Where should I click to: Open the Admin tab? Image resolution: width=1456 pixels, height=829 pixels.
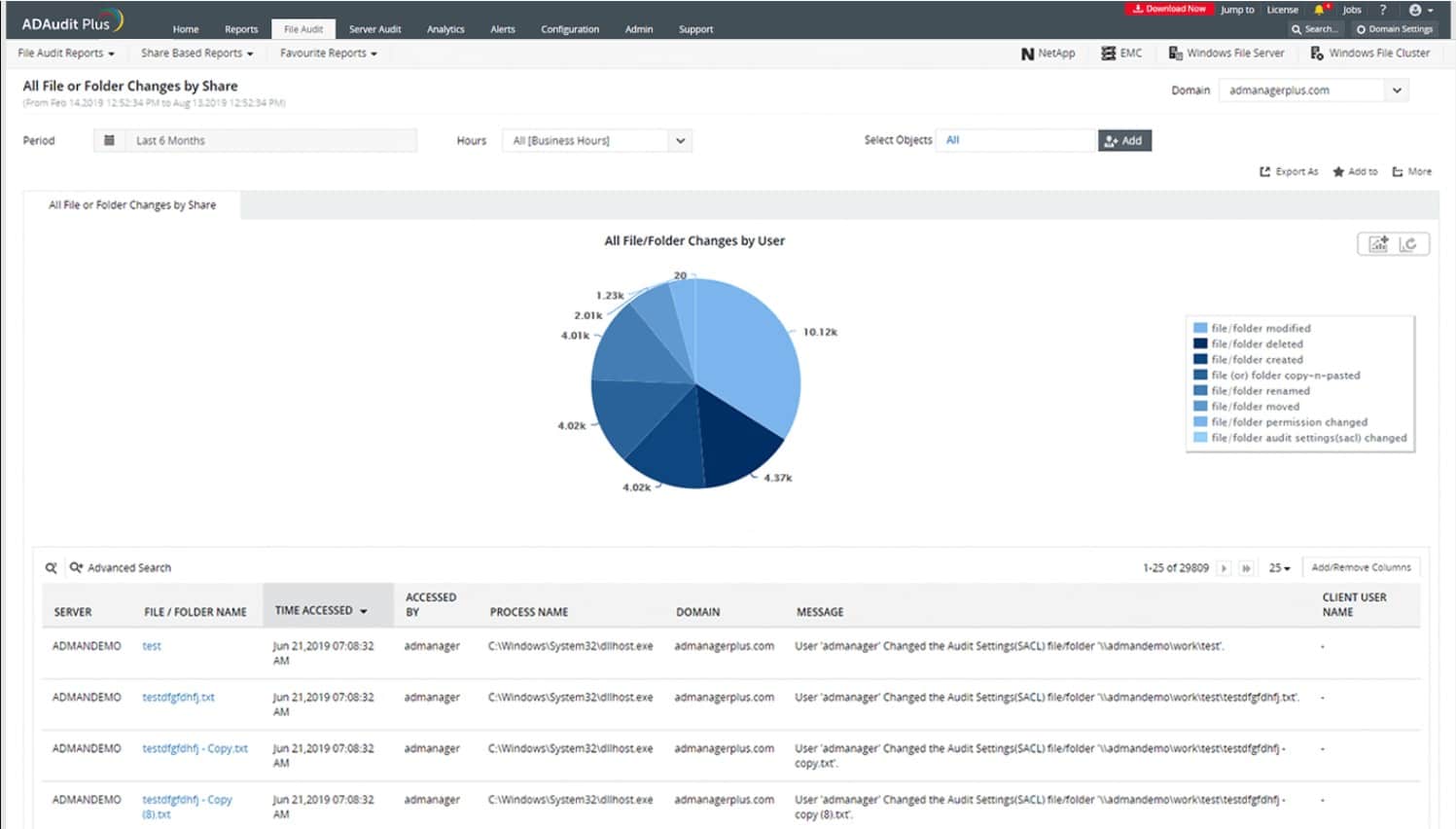[639, 29]
